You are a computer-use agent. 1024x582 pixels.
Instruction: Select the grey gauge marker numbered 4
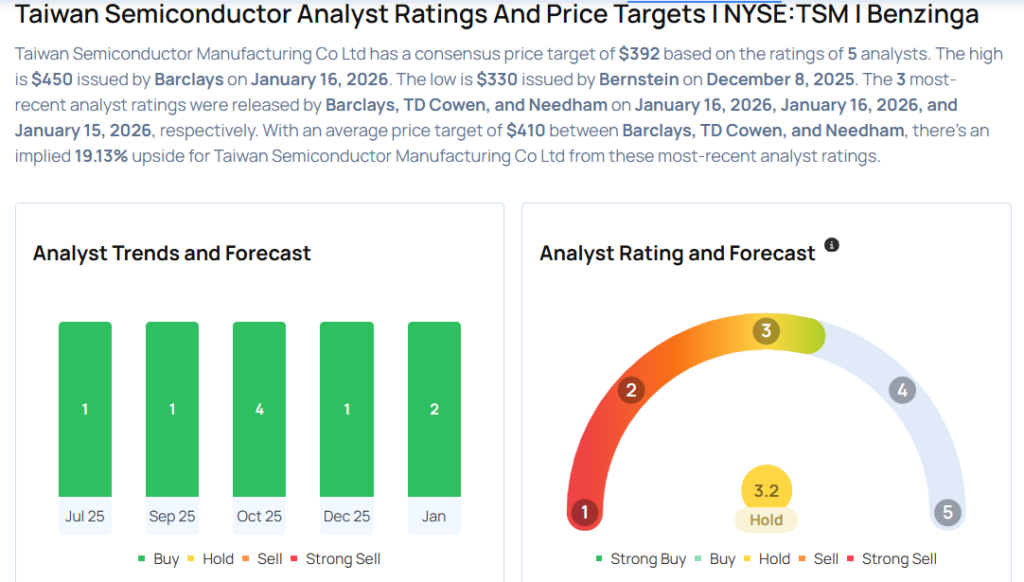tap(902, 390)
